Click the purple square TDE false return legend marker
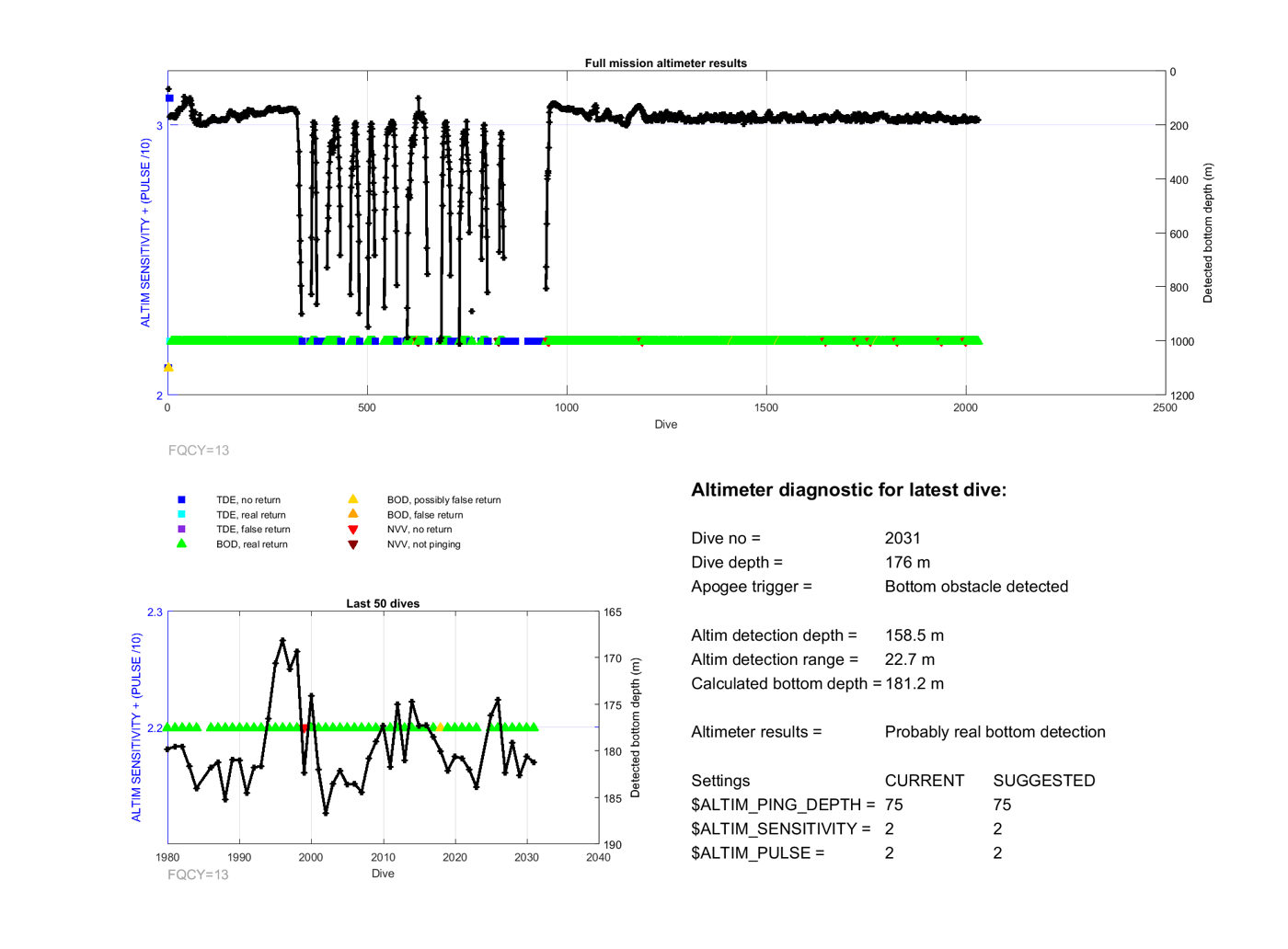The height and width of the screenshot is (949, 1288). (x=181, y=529)
